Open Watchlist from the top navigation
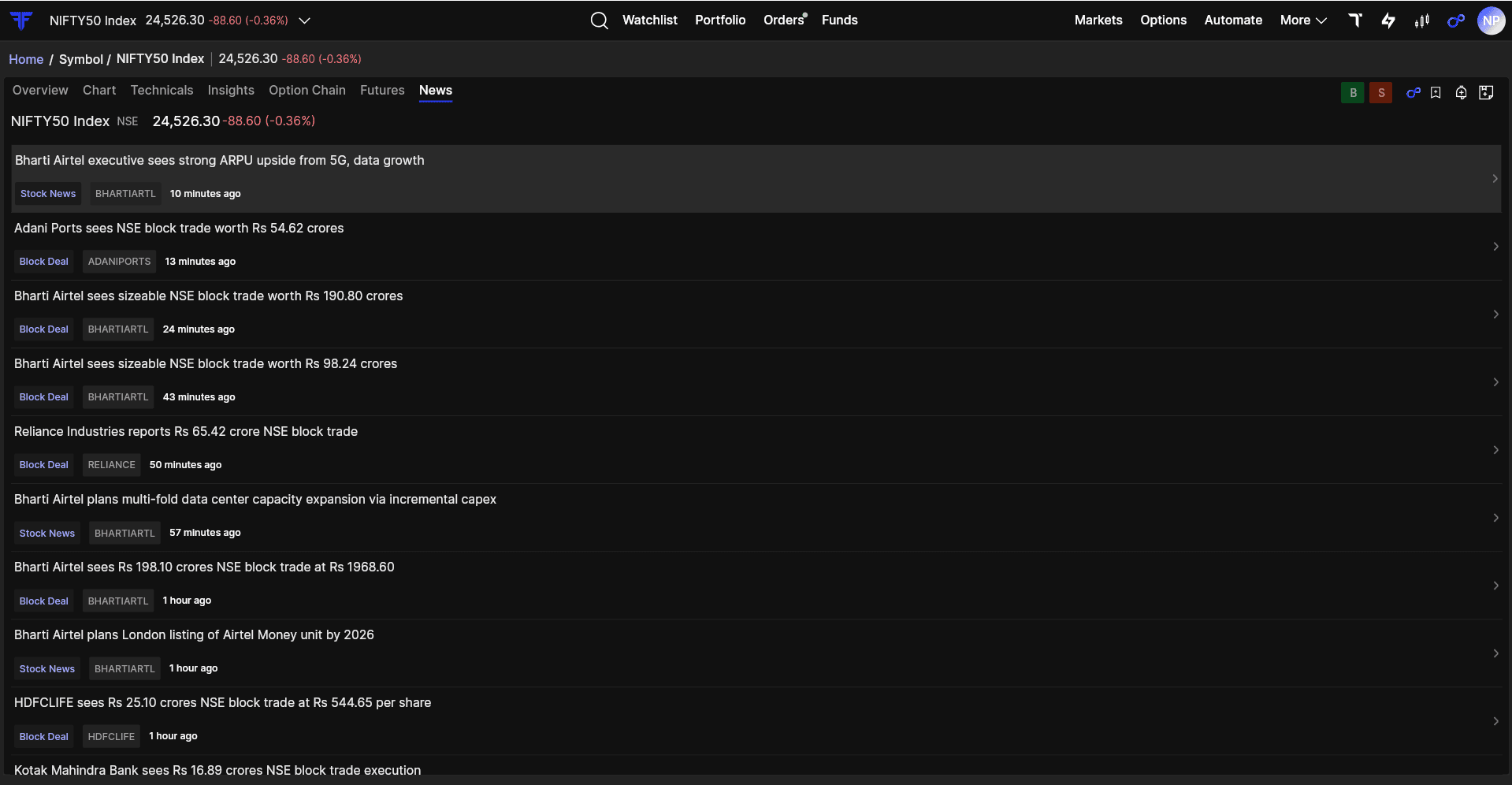Viewport: 1512px width, 785px height. tap(650, 20)
